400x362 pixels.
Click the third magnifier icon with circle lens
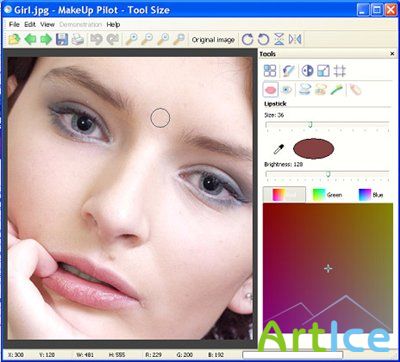click(x=163, y=40)
